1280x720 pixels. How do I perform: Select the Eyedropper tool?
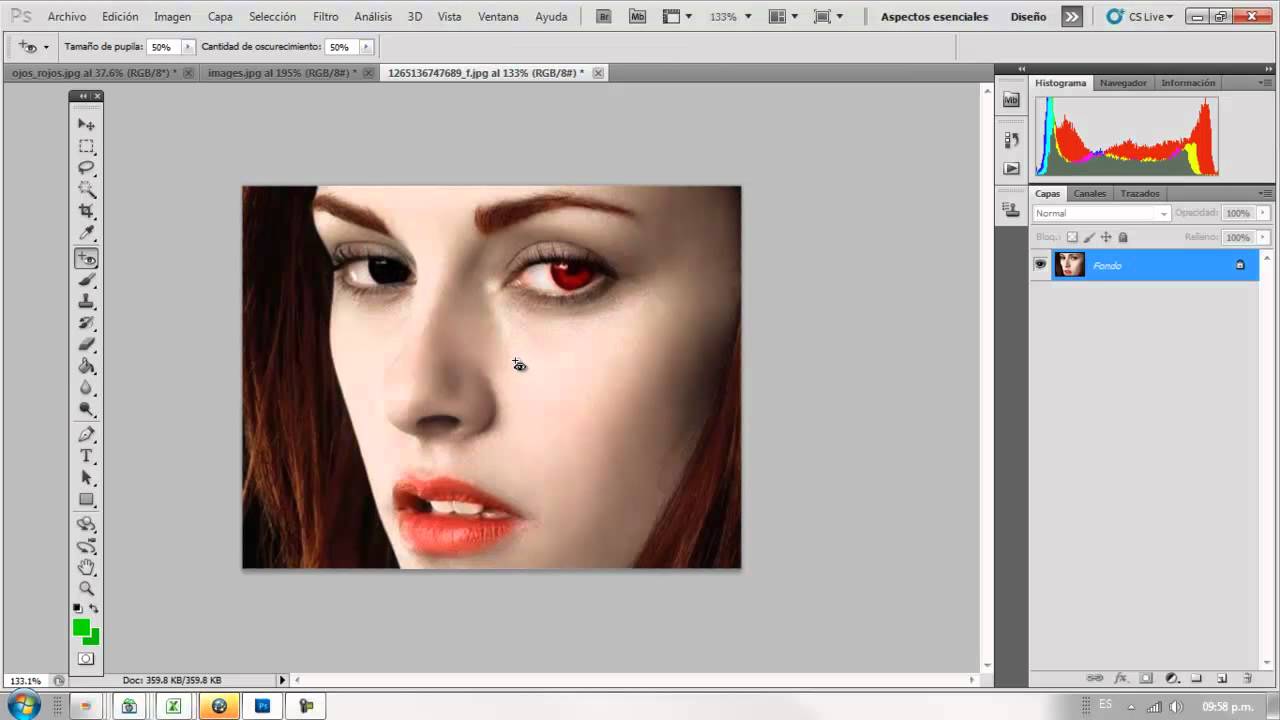(x=87, y=233)
